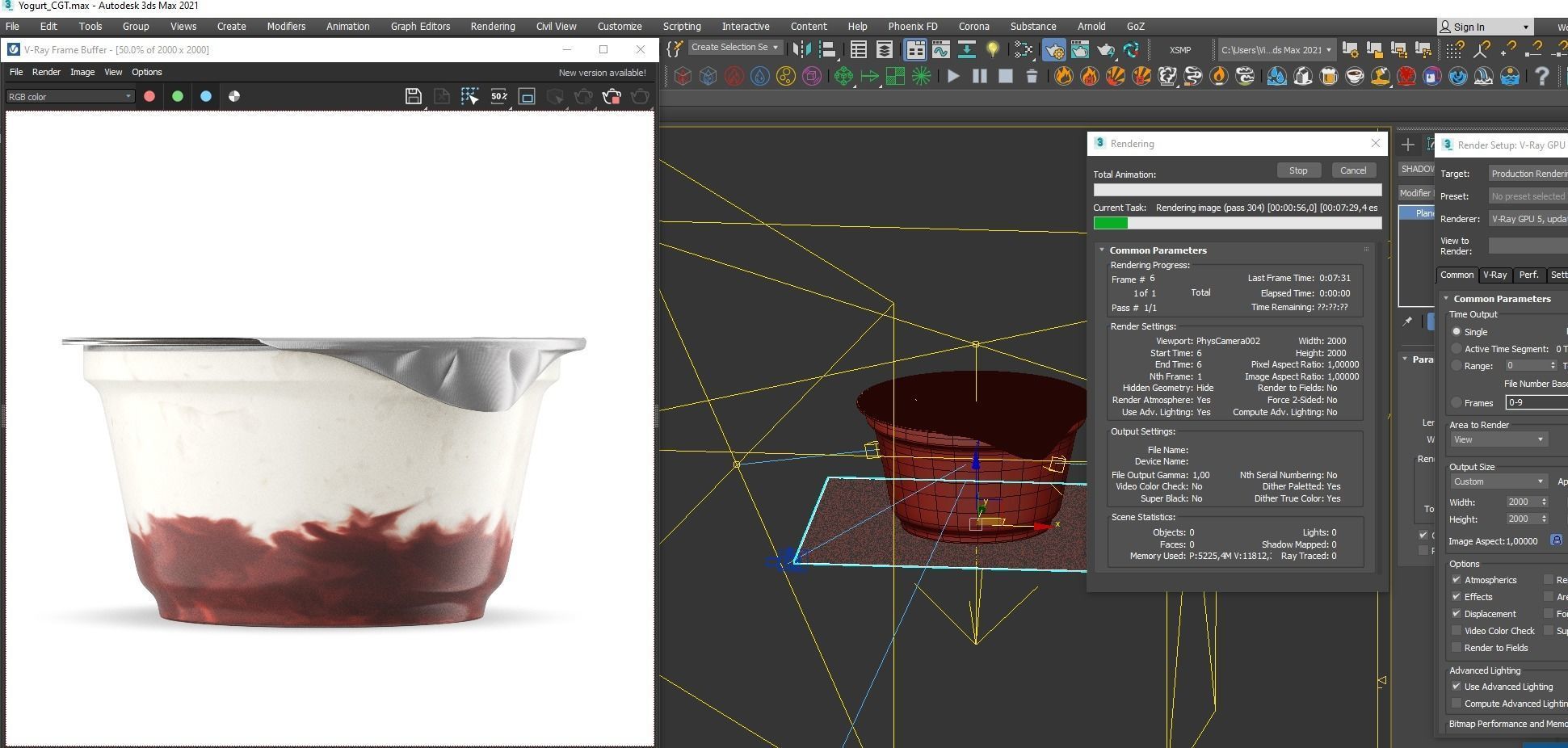Select Active Time Segment radio button
Viewport: 1568px width, 748px height.
click(x=1457, y=349)
